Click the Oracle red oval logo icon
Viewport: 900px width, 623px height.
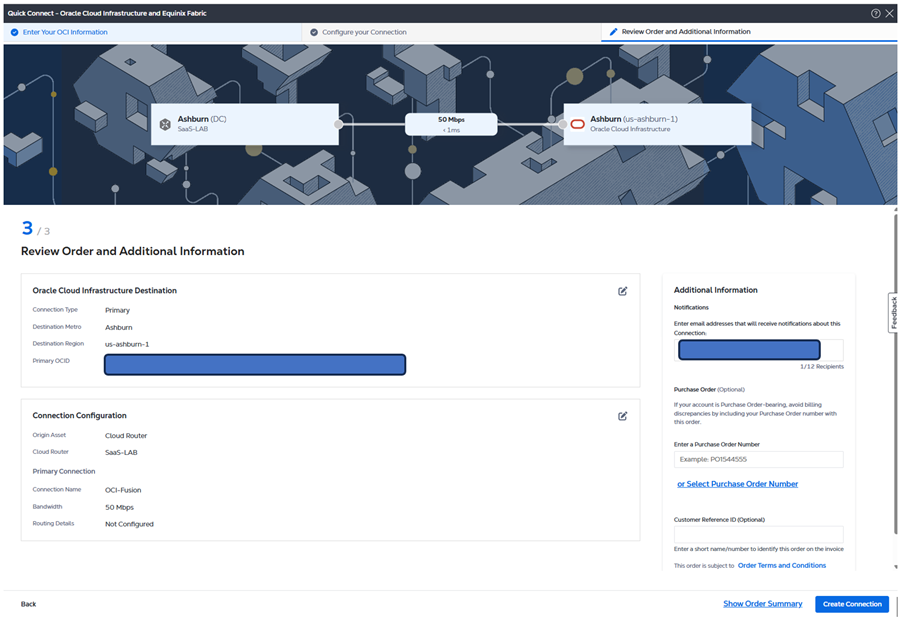click(577, 124)
